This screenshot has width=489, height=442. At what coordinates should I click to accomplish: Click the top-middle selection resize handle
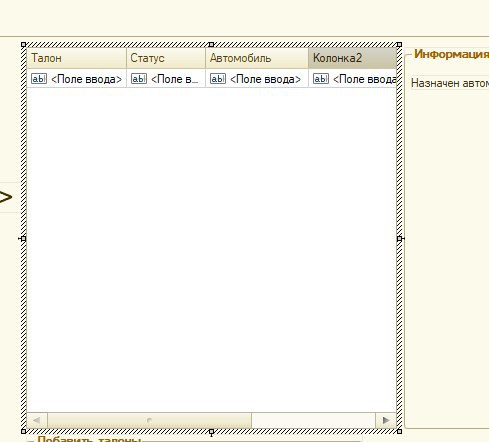coord(211,44)
